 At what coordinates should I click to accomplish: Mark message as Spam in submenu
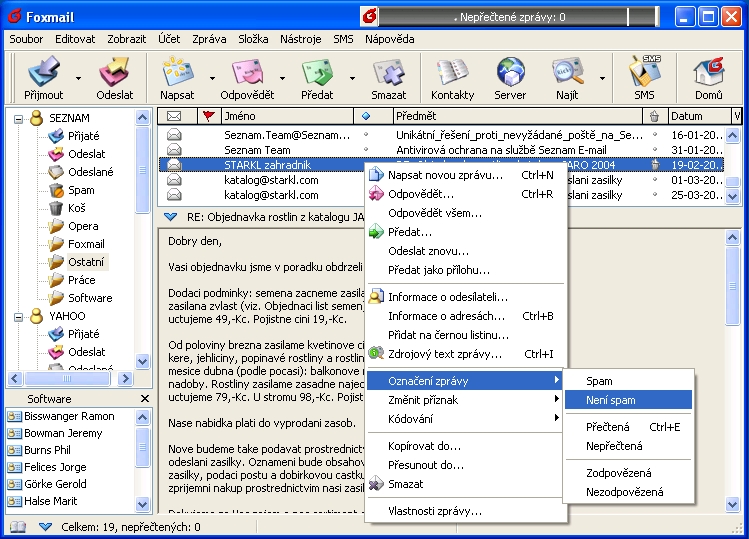coord(628,381)
